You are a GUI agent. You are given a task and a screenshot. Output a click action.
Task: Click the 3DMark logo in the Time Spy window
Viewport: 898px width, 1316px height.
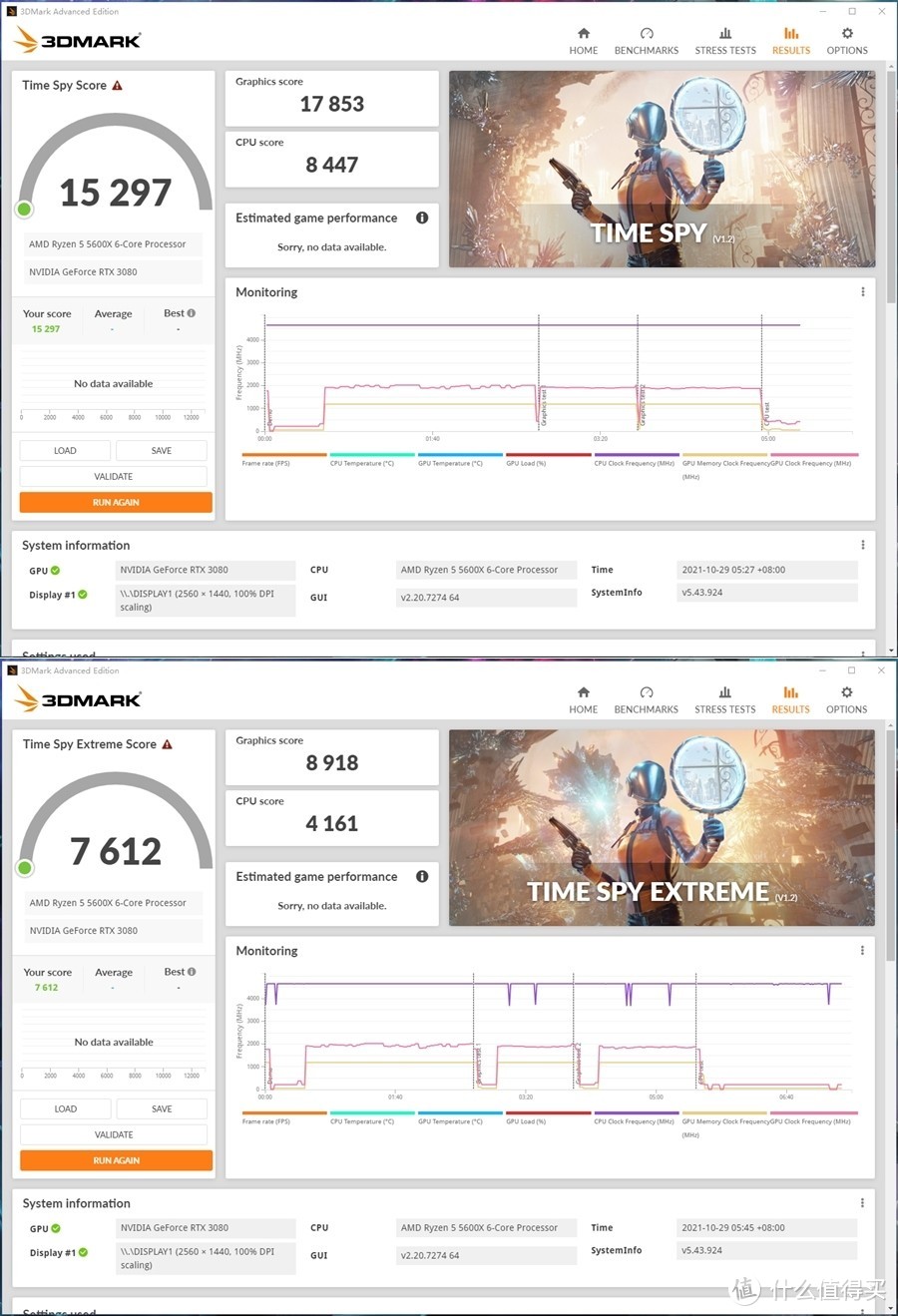78,40
